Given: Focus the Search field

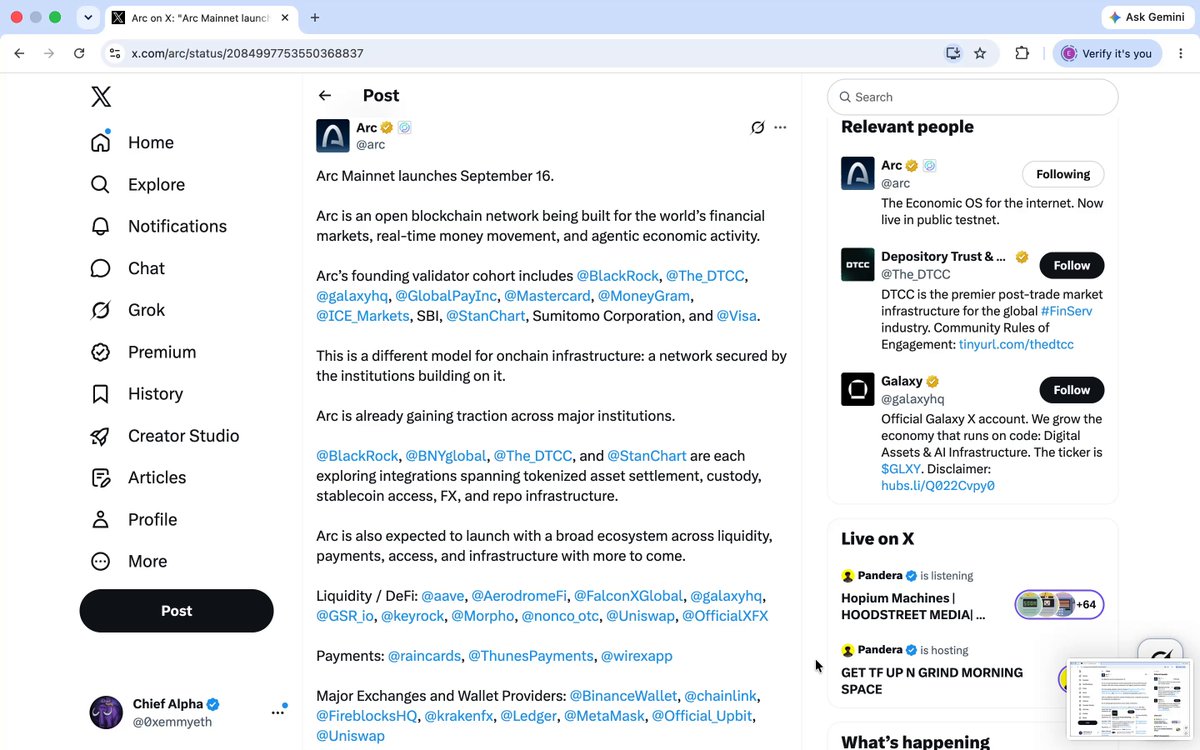Looking at the screenshot, I should [972, 97].
